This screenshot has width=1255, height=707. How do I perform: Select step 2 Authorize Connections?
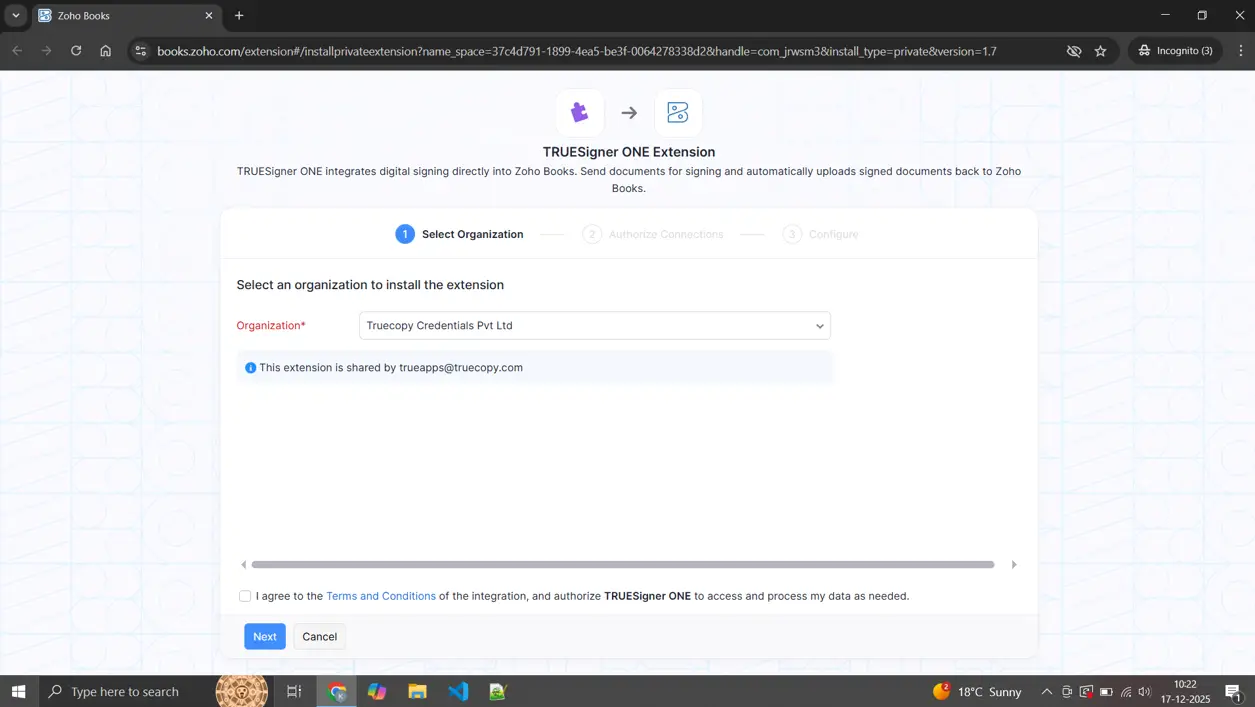tap(653, 234)
